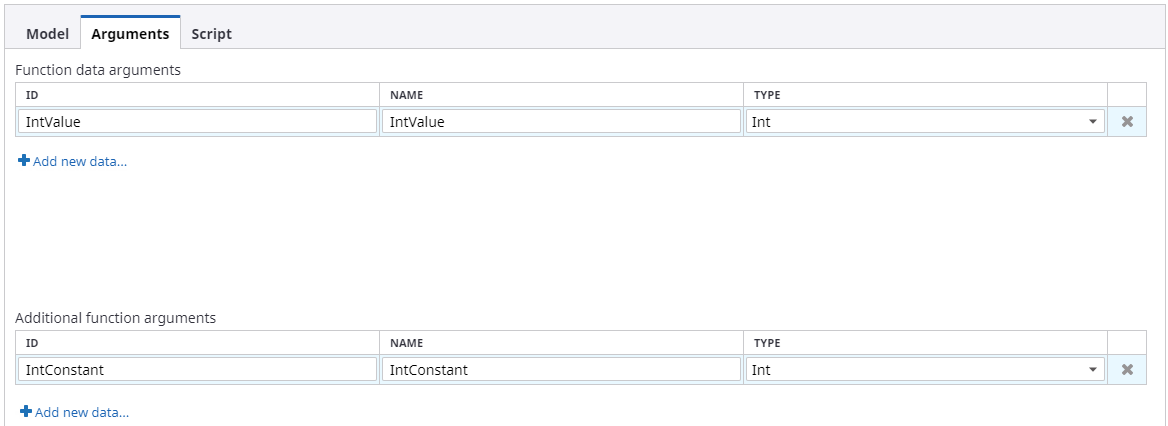The image size is (1168, 426).
Task: Remove the IntConstant argument row
Action: tap(1126, 370)
